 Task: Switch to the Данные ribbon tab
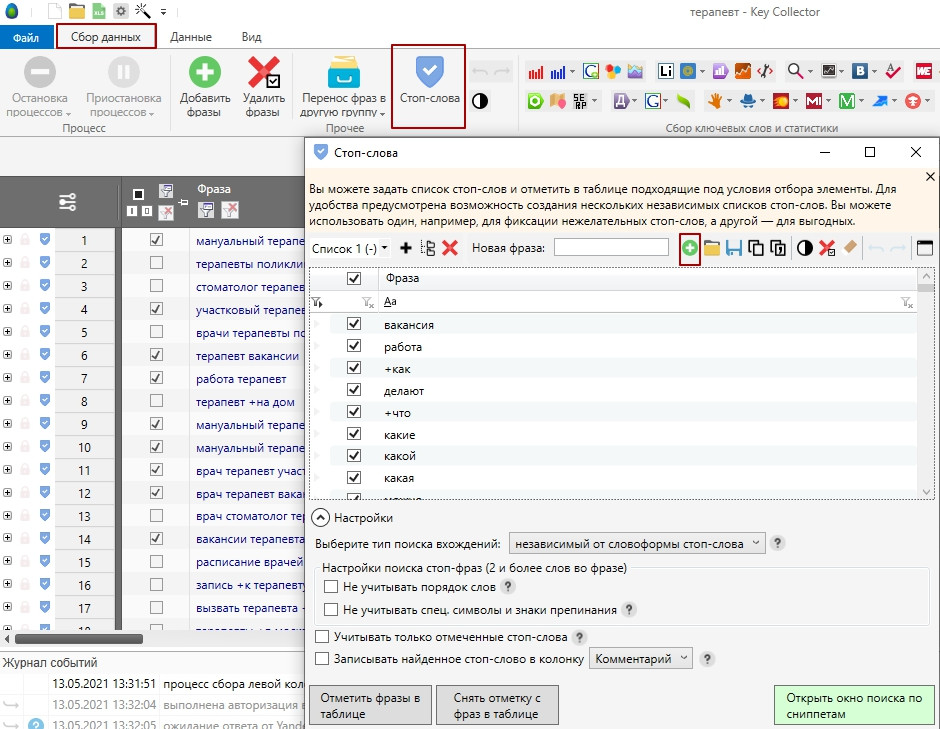190,37
